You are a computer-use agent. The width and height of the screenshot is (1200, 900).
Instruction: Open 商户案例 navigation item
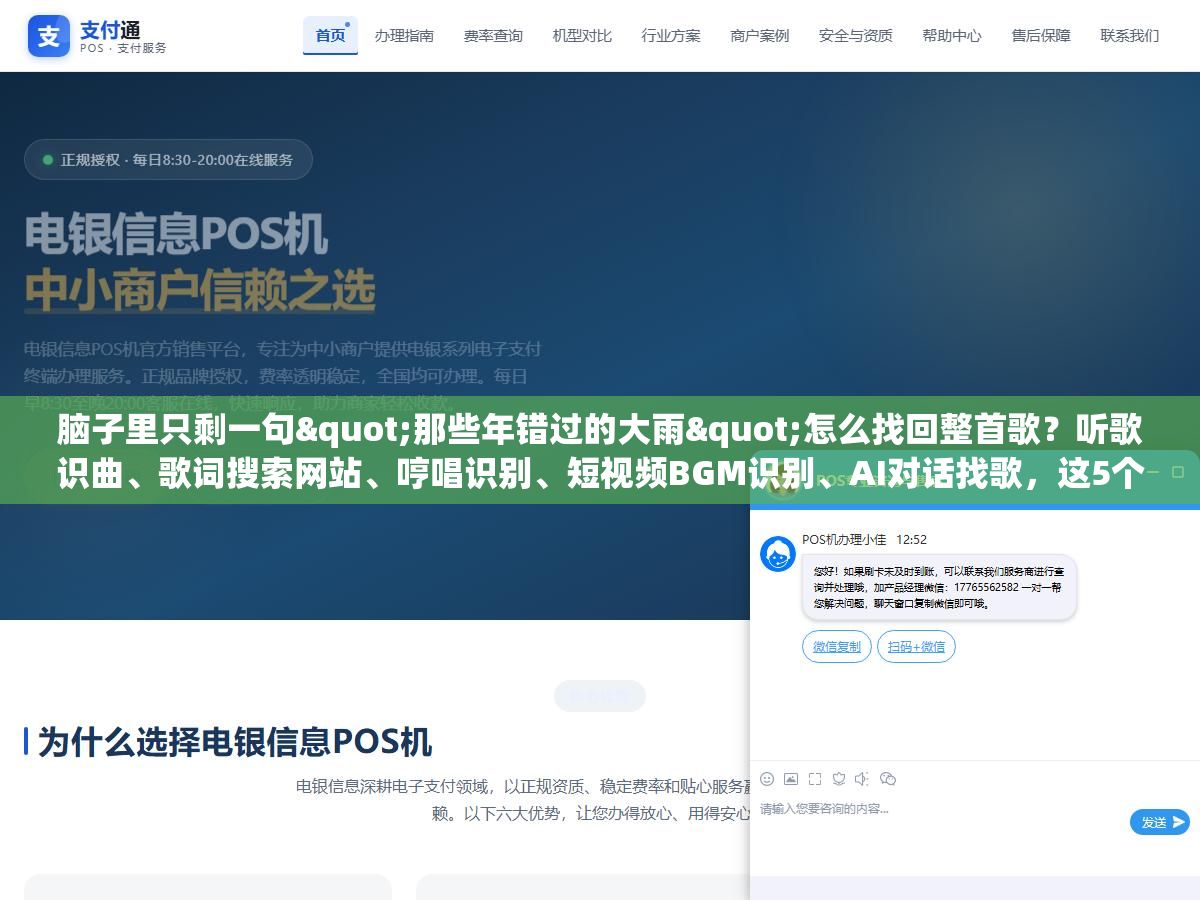point(760,35)
